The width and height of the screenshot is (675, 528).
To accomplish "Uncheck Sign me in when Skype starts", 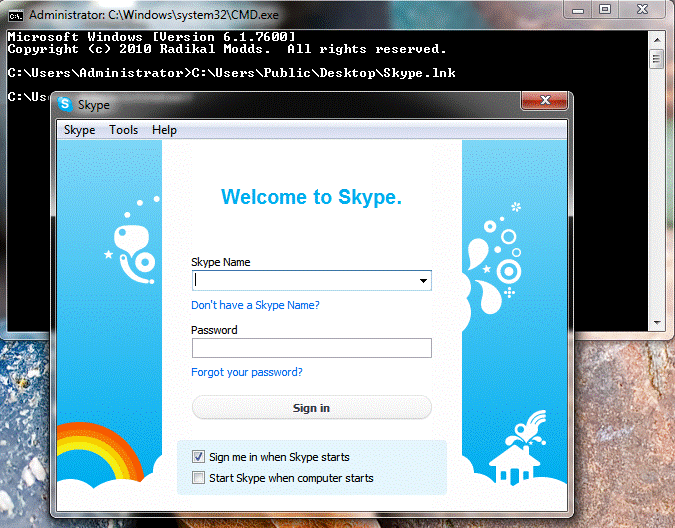I will coord(198,457).
